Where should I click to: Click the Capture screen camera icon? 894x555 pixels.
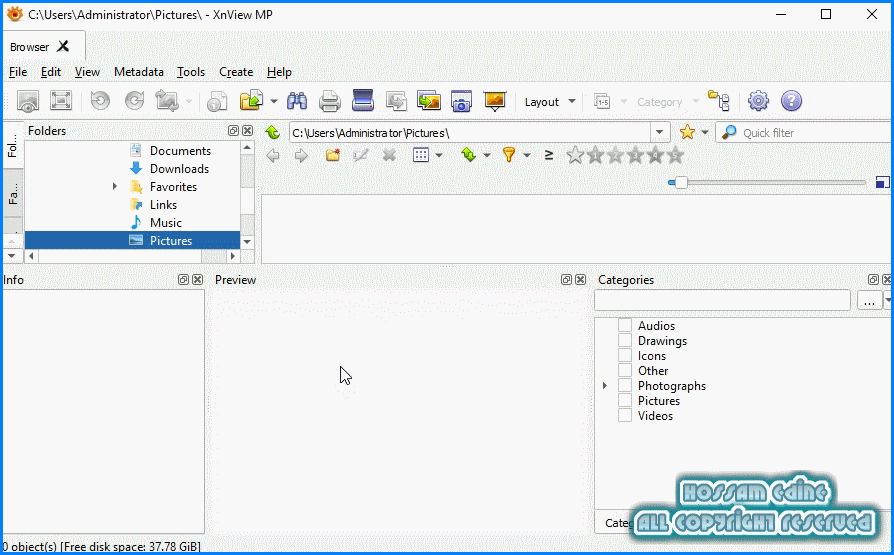tap(461, 102)
